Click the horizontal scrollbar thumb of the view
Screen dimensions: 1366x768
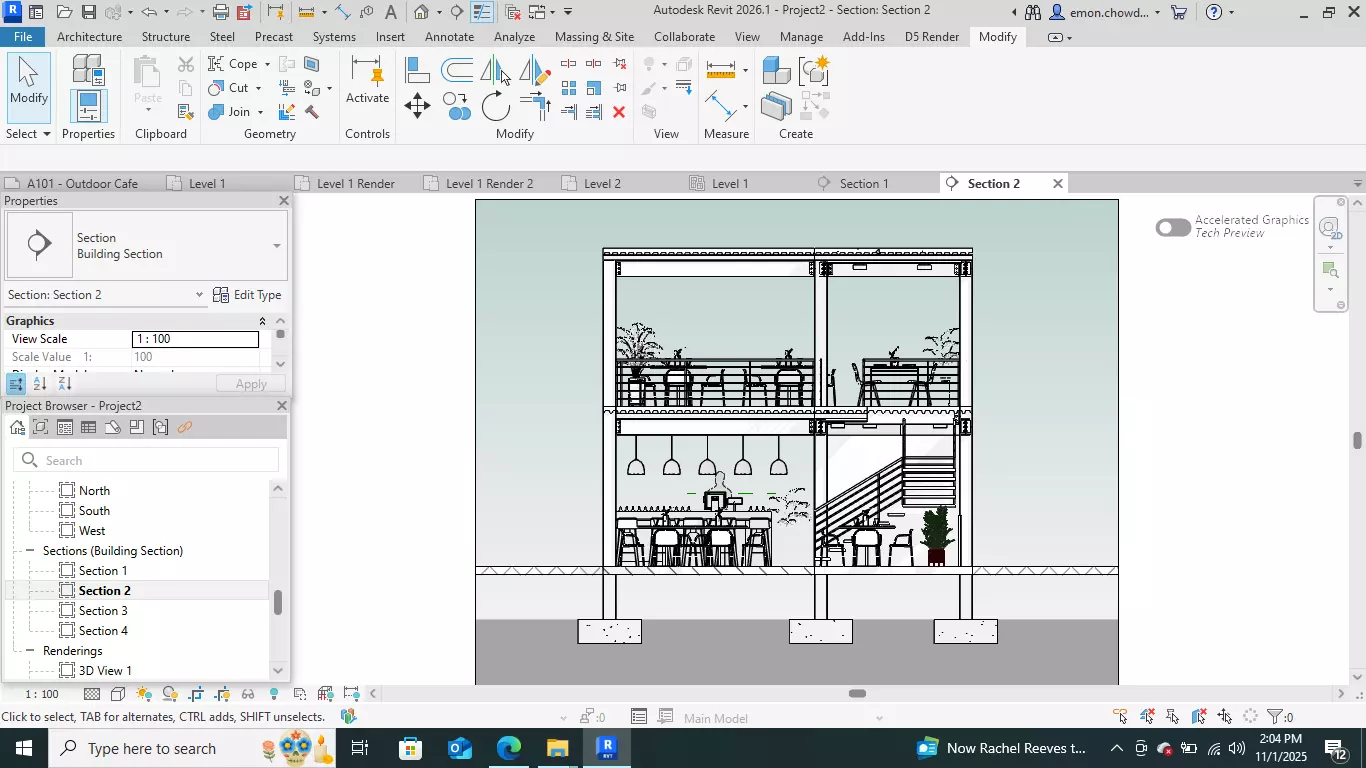[x=857, y=694]
